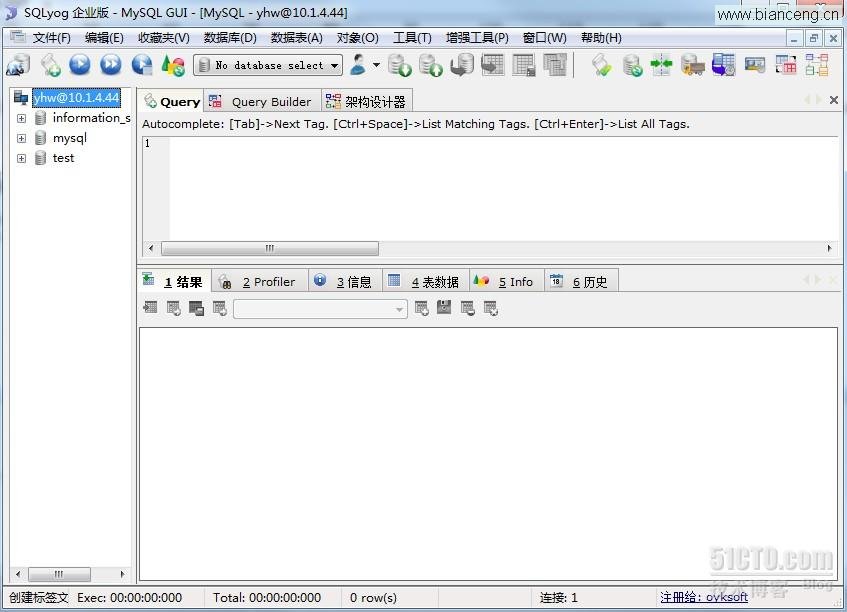Click the colorful shapes format query icon
Image resolution: width=847 pixels, height=612 pixels.
[173, 65]
